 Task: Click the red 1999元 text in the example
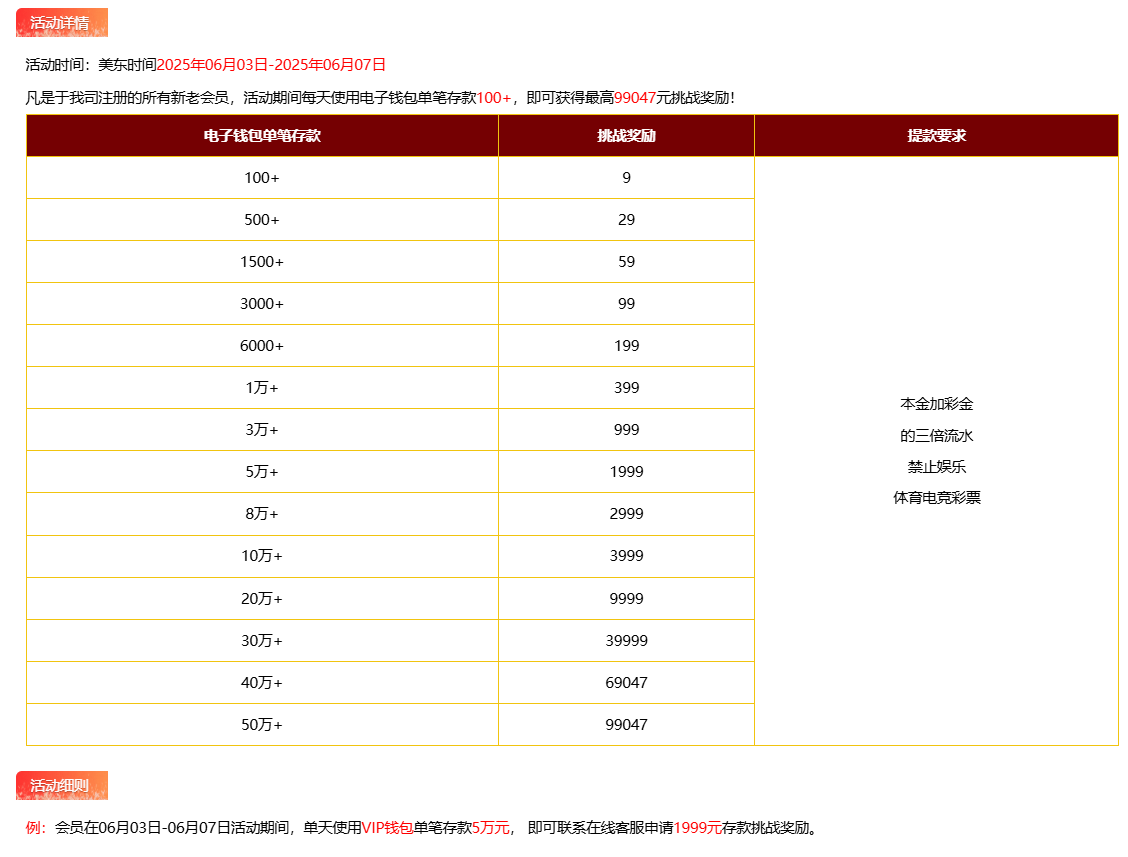[697, 827]
